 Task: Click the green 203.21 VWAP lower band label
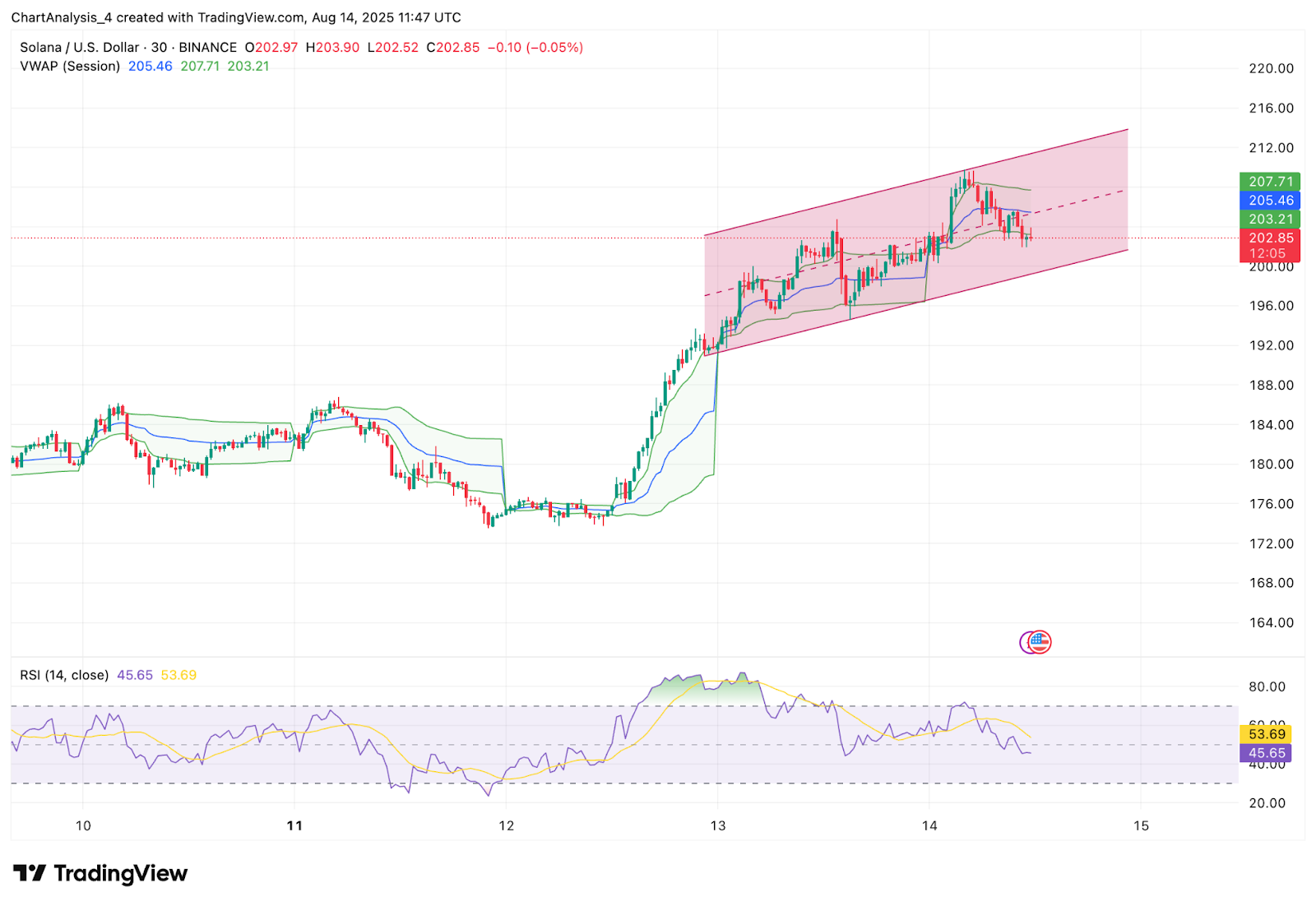click(1270, 220)
